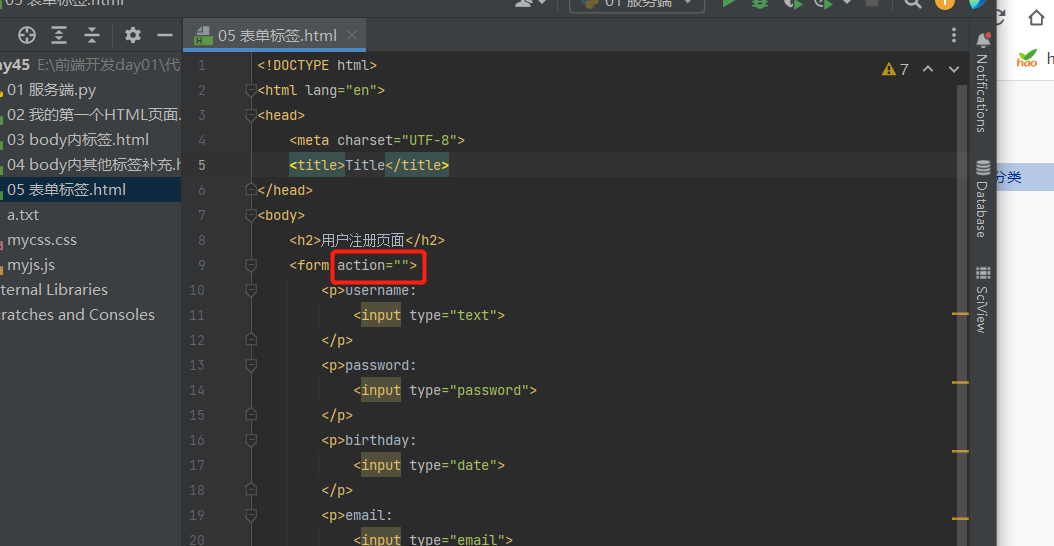Click warning stripe marker beside line 17
Viewport: 1054px width, 546px height.
pyautogui.click(x=961, y=451)
